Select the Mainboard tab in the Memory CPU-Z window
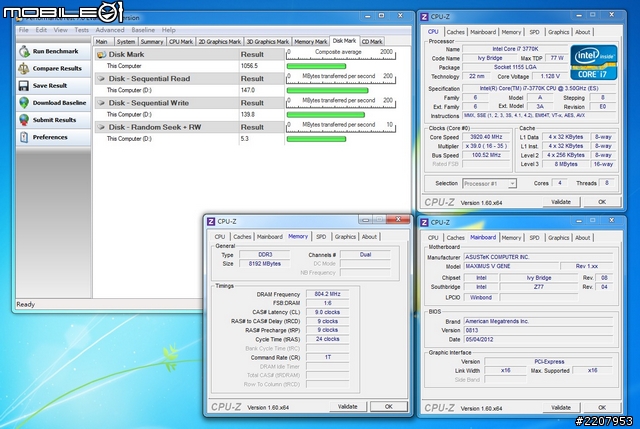Screen dimensions: 640x429 coord(269,237)
